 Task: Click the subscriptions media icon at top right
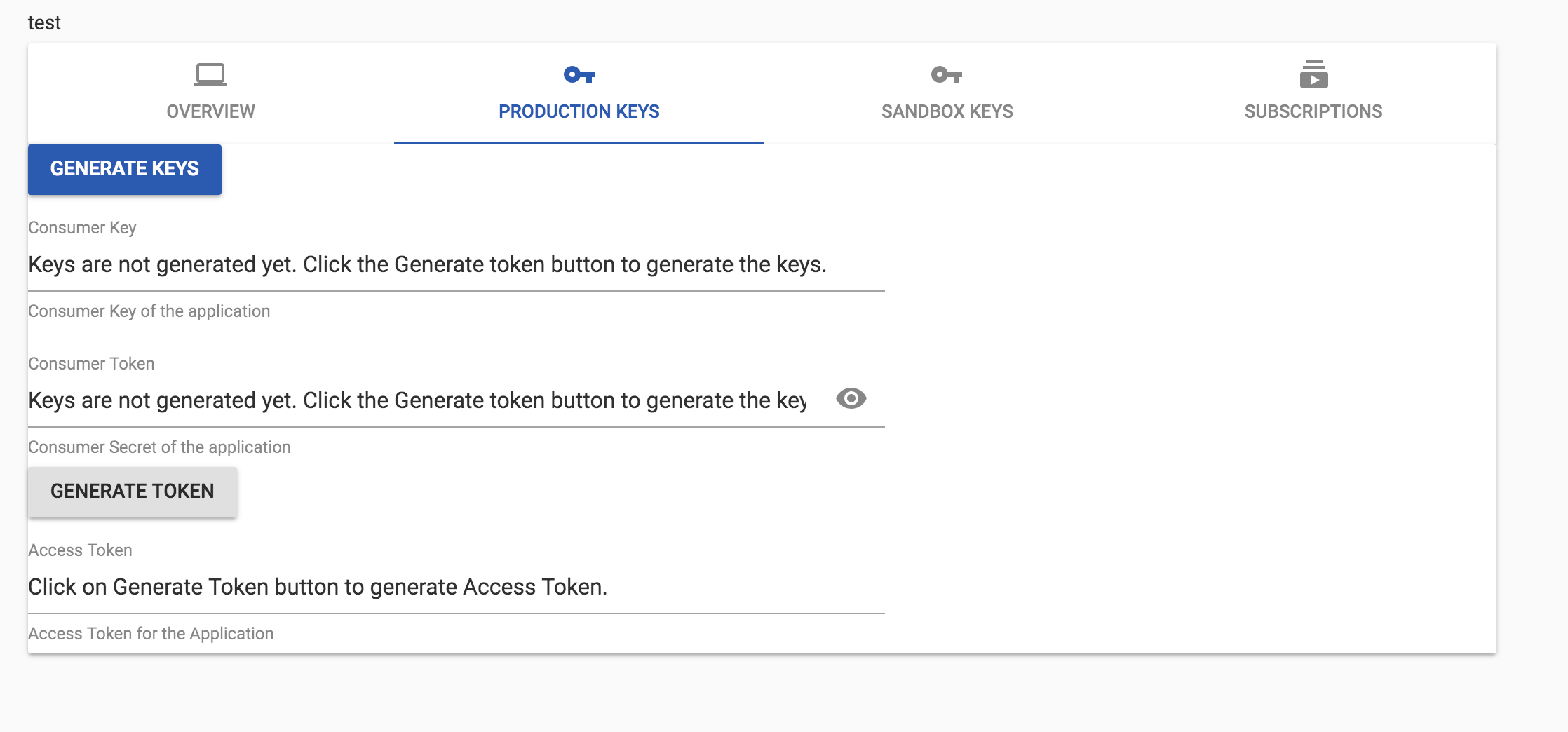coord(1313,76)
